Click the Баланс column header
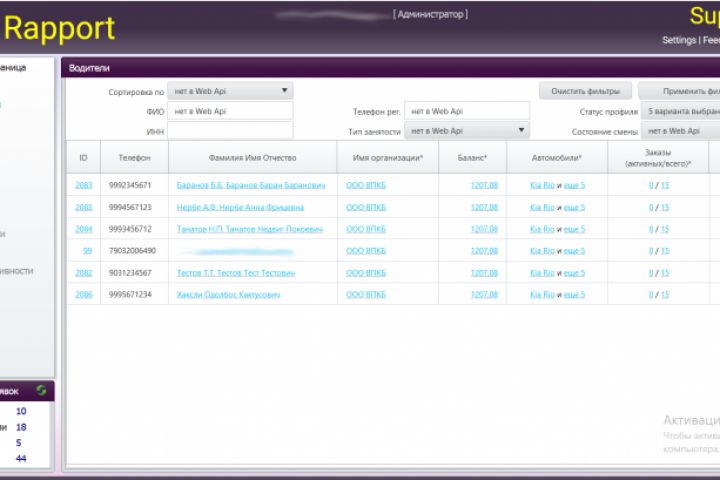This screenshot has width=720, height=480. (472, 158)
